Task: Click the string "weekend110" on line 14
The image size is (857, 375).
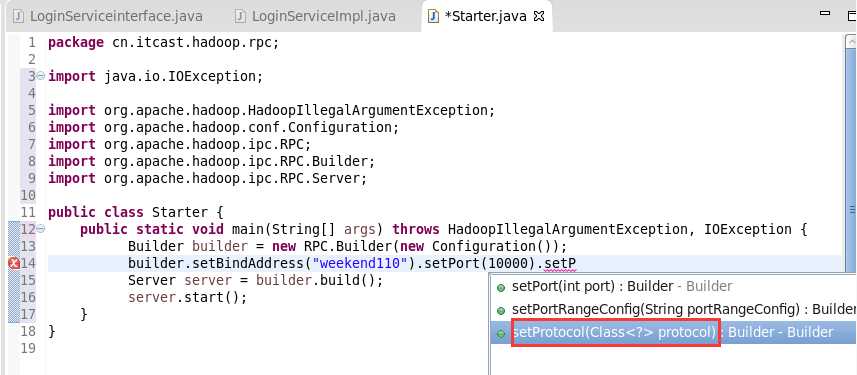Action: [x=360, y=263]
